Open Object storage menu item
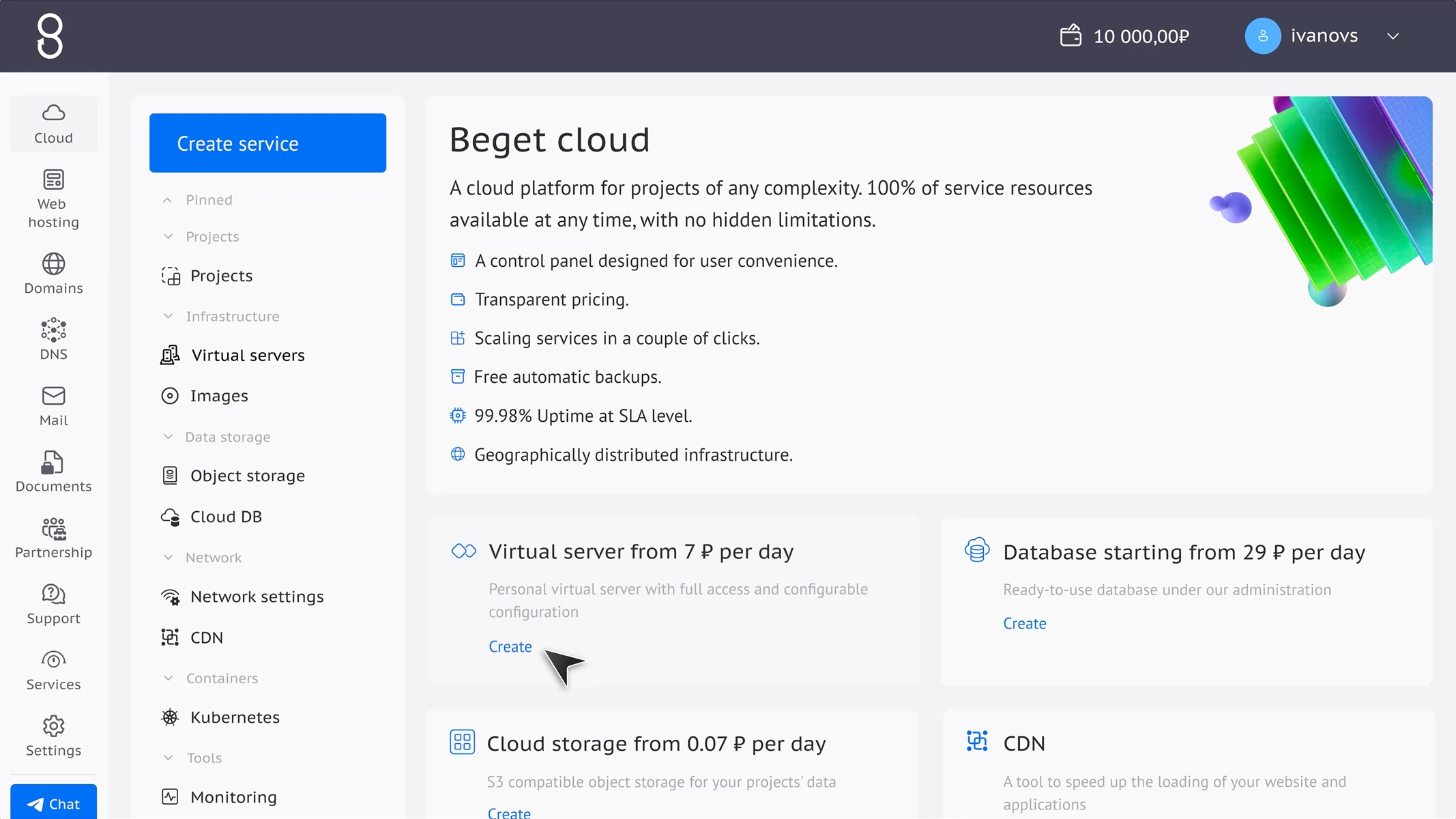The width and height of the screenshot is (1456, 819). coord(247,476)
